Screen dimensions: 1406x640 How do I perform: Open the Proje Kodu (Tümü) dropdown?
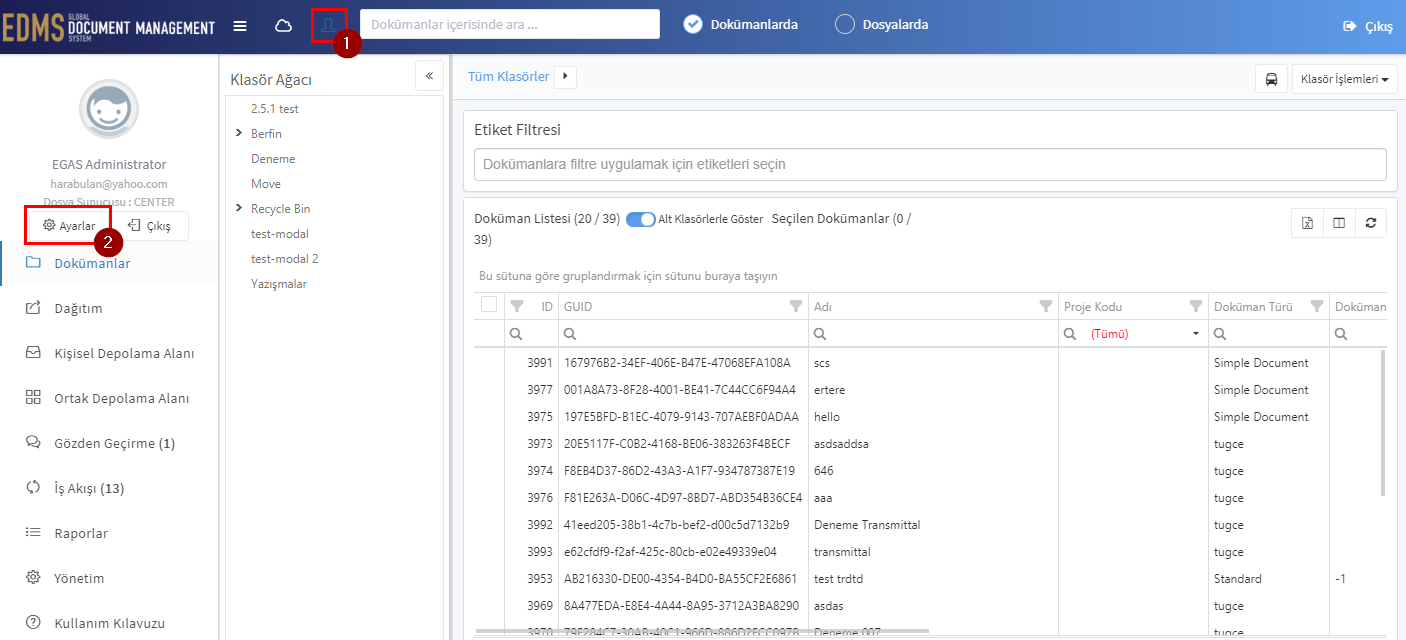pyautogui.click(x=1195, y=334)
